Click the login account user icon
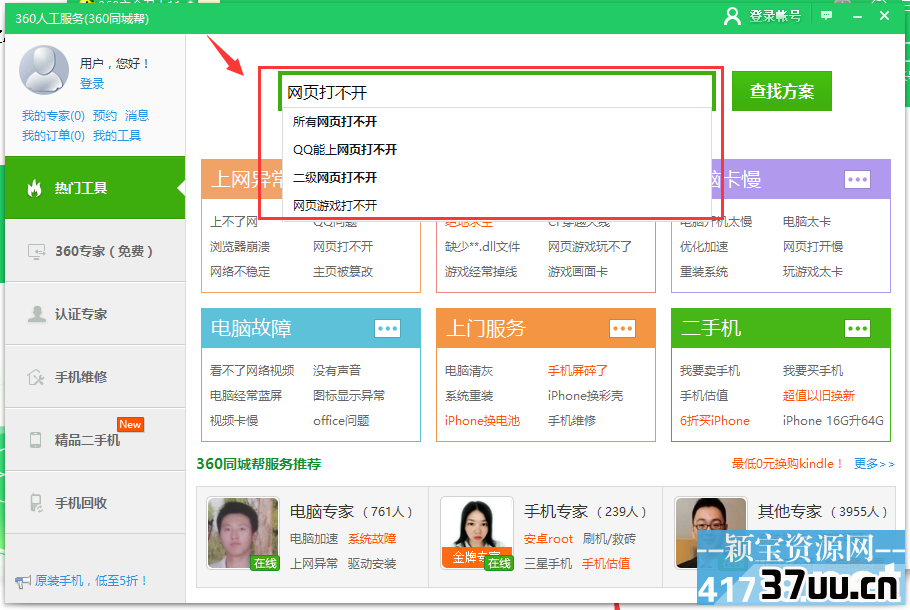This screenshot has height=610, width=910. [732, 16]
